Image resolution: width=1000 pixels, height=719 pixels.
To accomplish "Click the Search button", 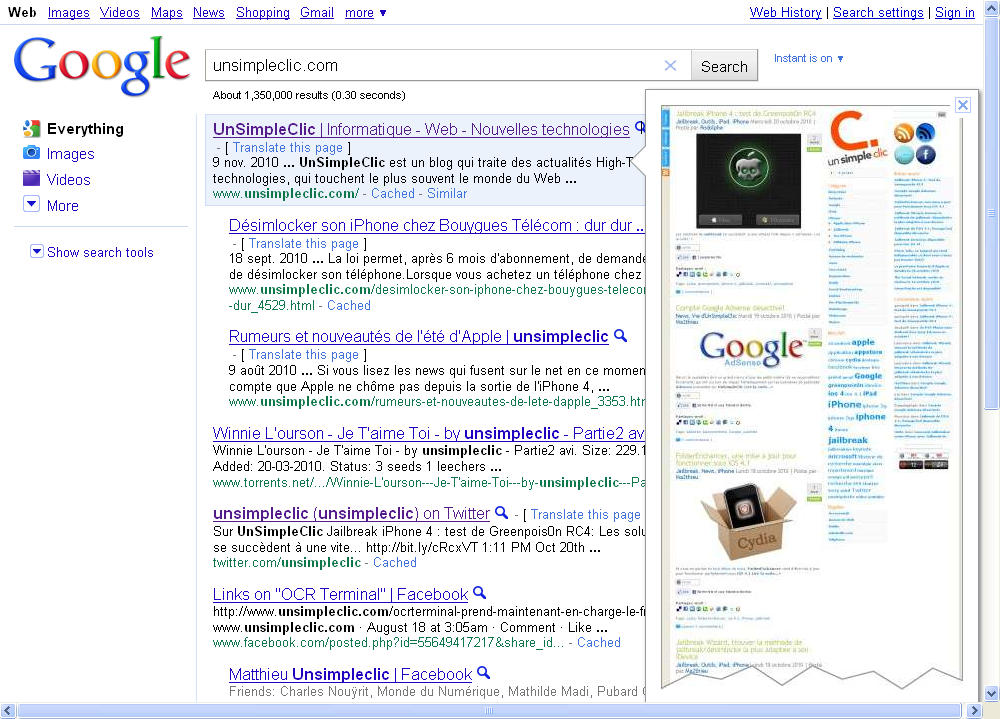I will click(724, 66).
